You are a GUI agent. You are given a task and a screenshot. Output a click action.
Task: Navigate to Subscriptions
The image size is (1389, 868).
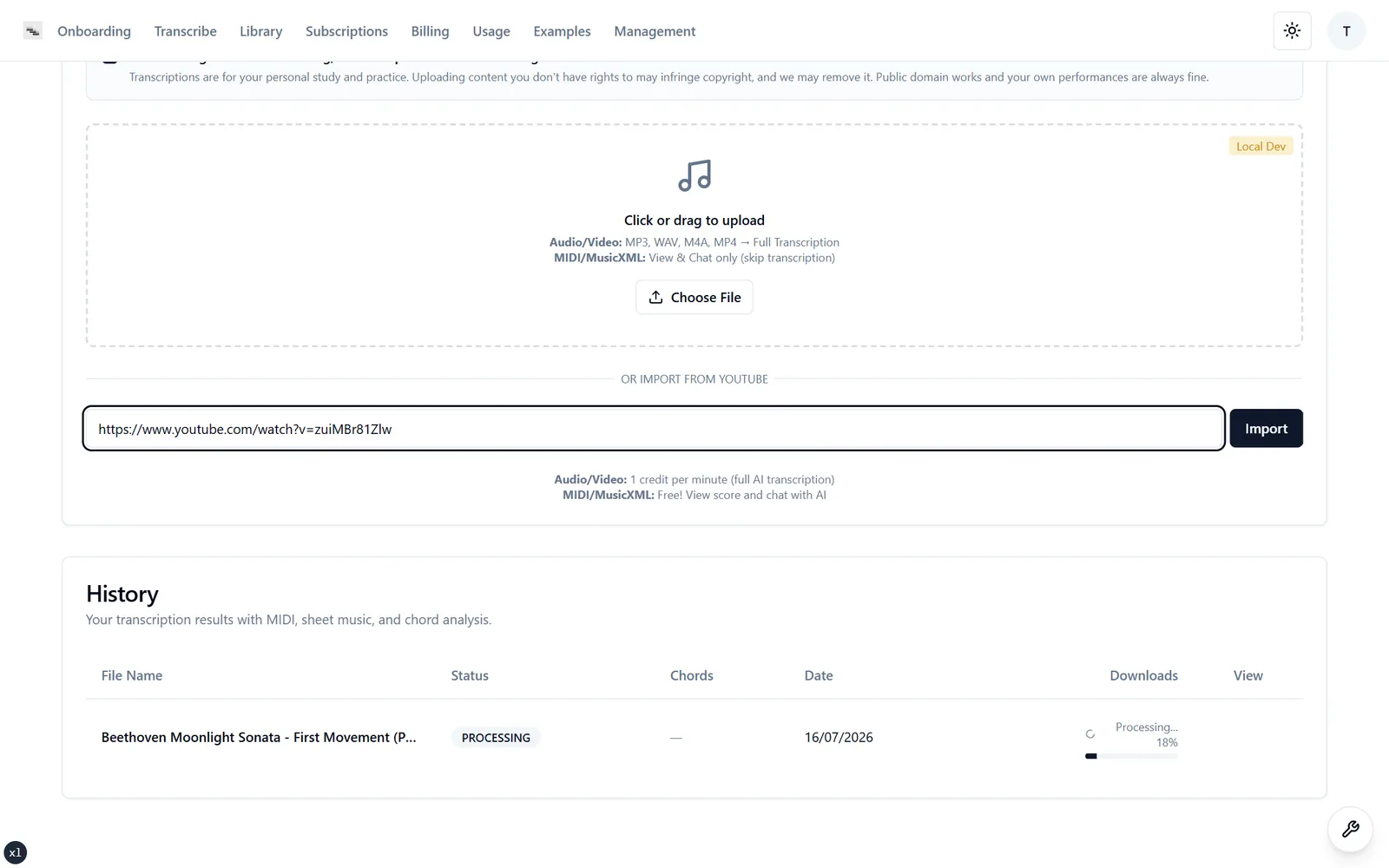click(346, 31)
